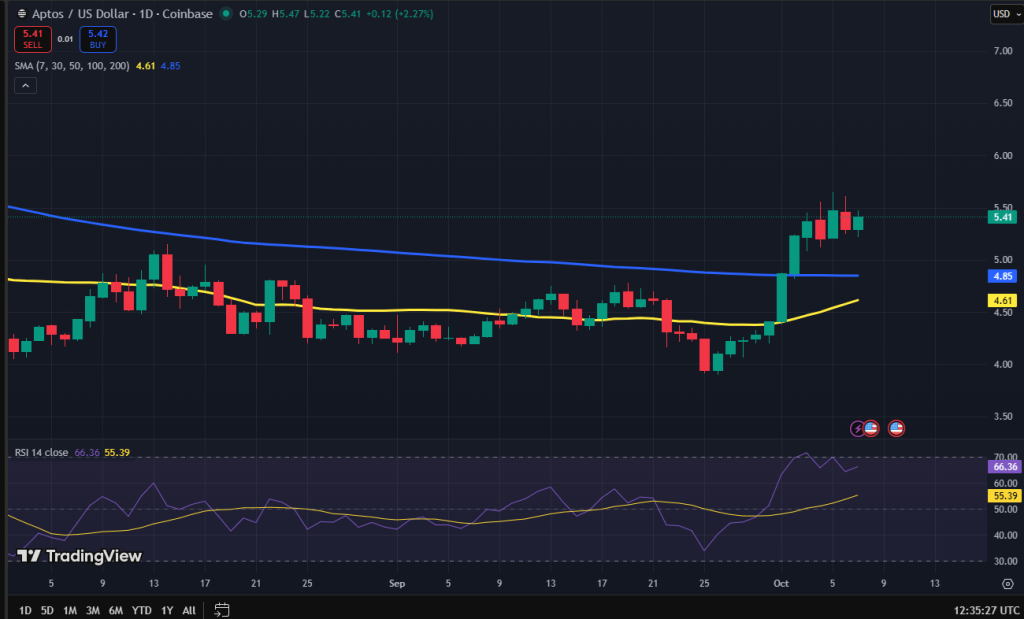Click the blue 4.85 SMA legend value
Screen dimensions: 1024x619
[170, 66]
